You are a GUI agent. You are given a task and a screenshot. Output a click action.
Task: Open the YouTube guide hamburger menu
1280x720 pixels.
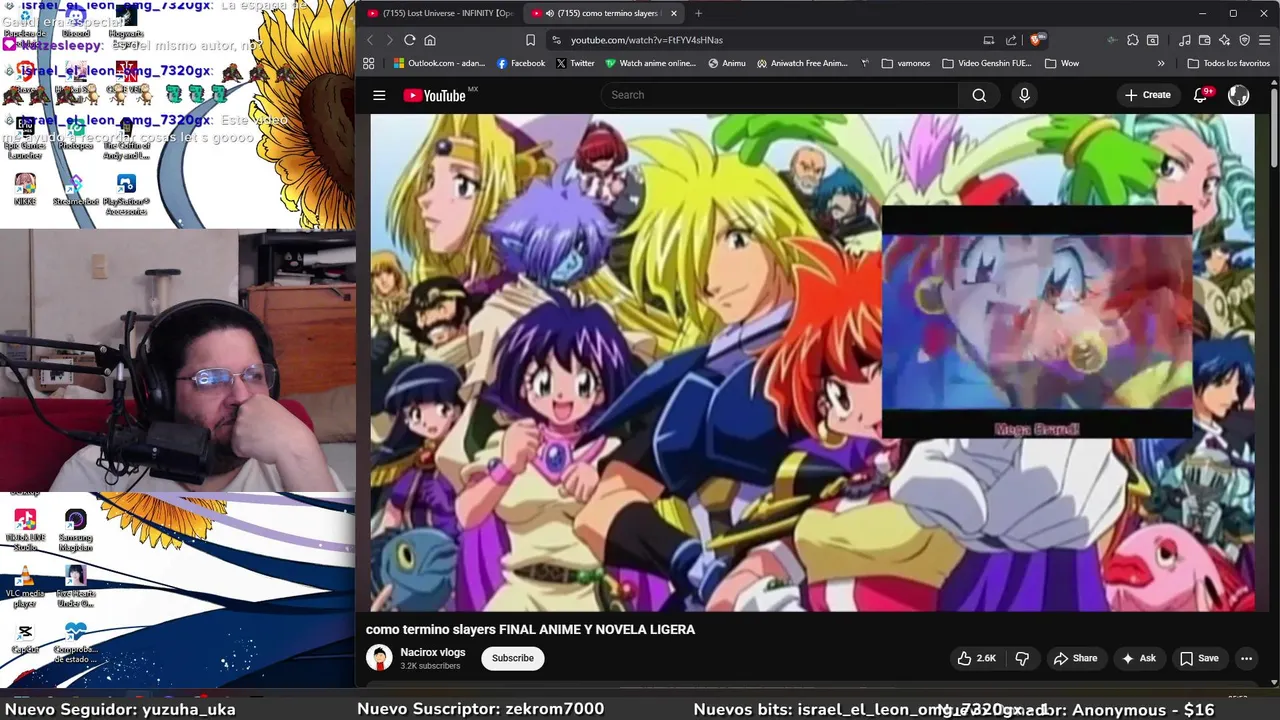379,95
